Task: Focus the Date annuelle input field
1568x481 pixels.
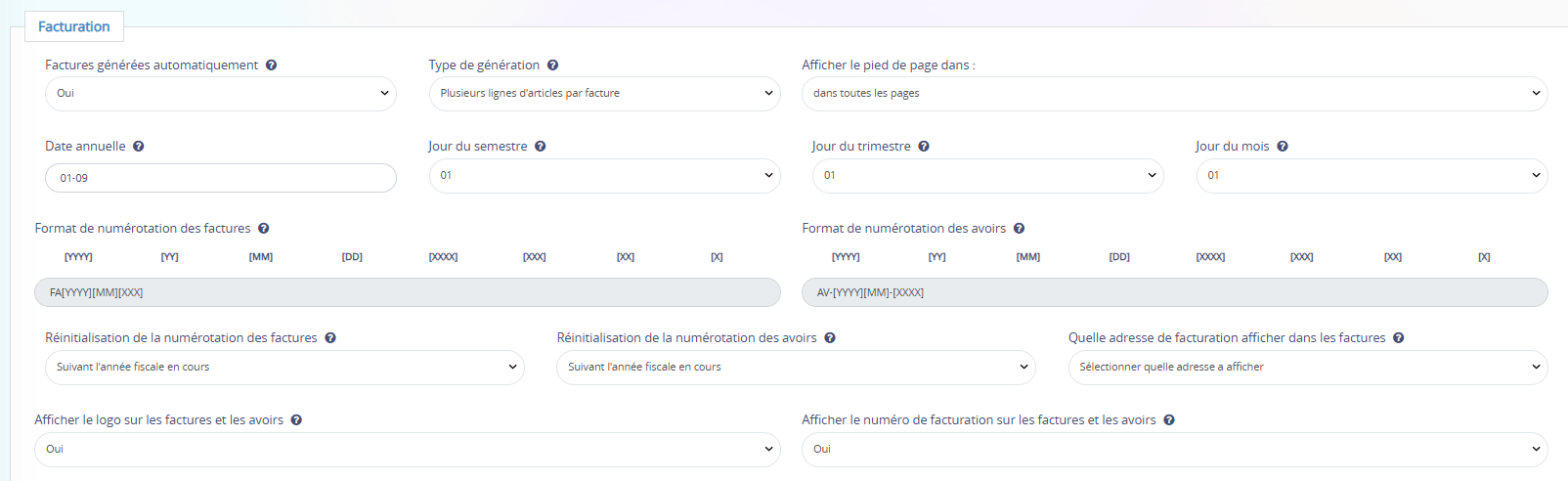Action: click(x=221, y=178)
